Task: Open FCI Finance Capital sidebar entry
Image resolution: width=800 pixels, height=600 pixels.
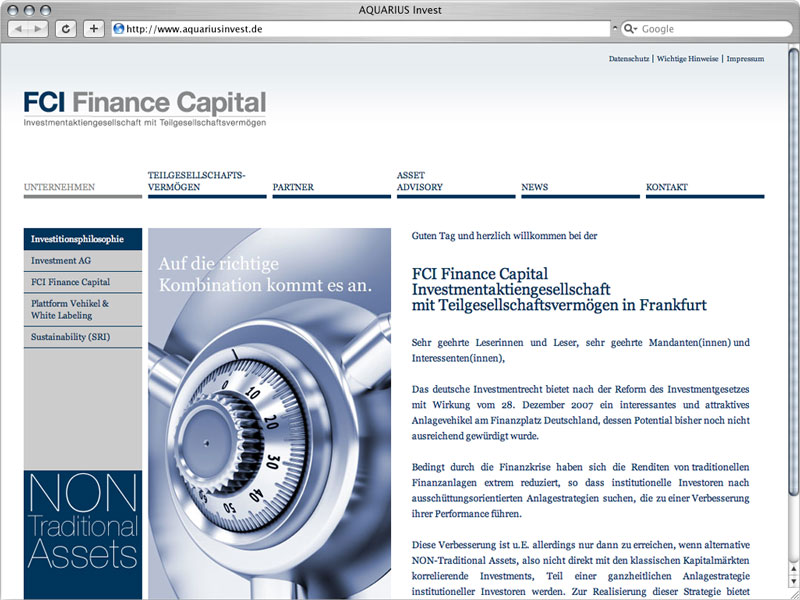Action: point(83,282)
